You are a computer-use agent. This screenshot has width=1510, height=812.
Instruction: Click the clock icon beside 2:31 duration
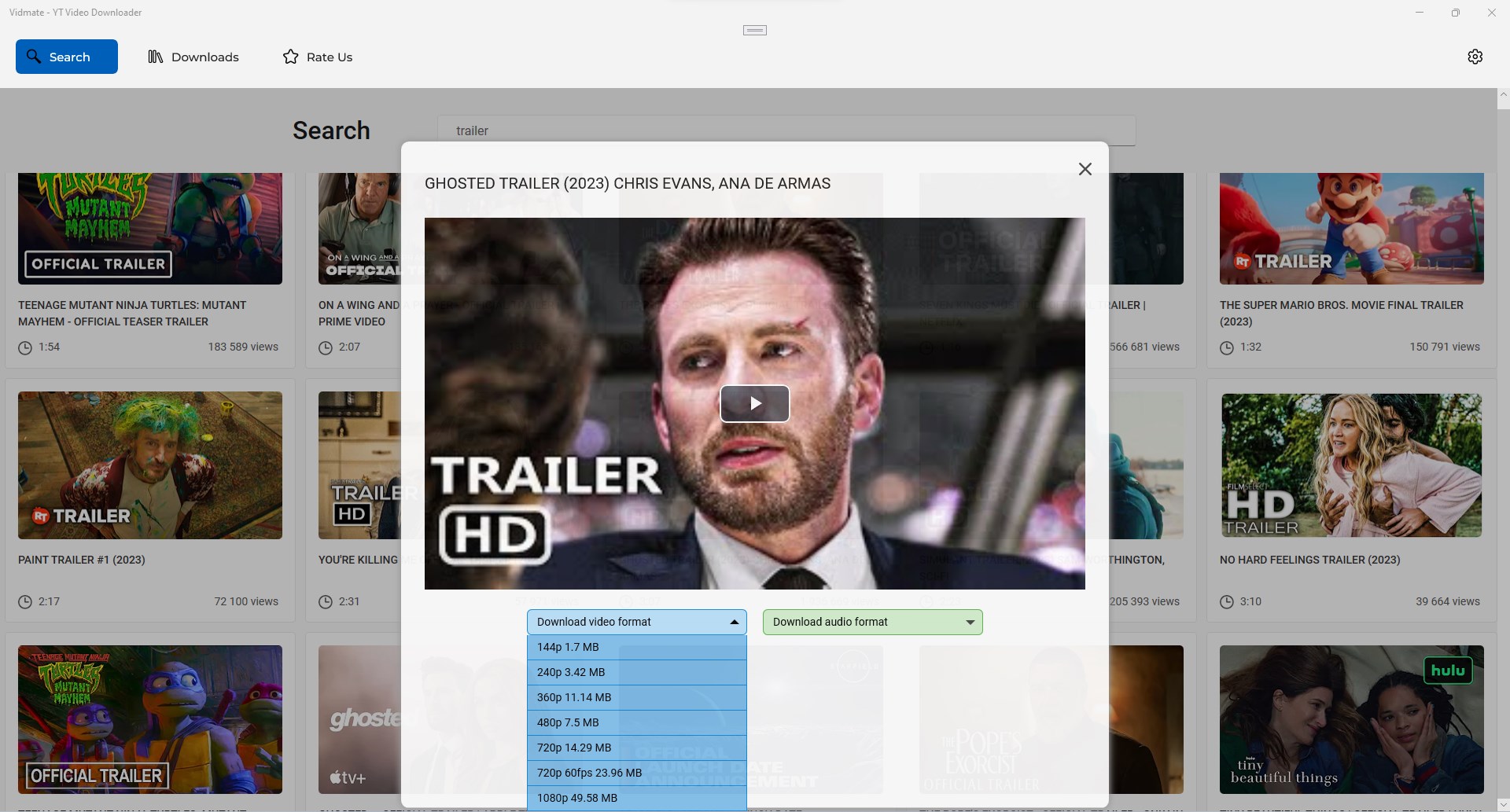point(326,602)
